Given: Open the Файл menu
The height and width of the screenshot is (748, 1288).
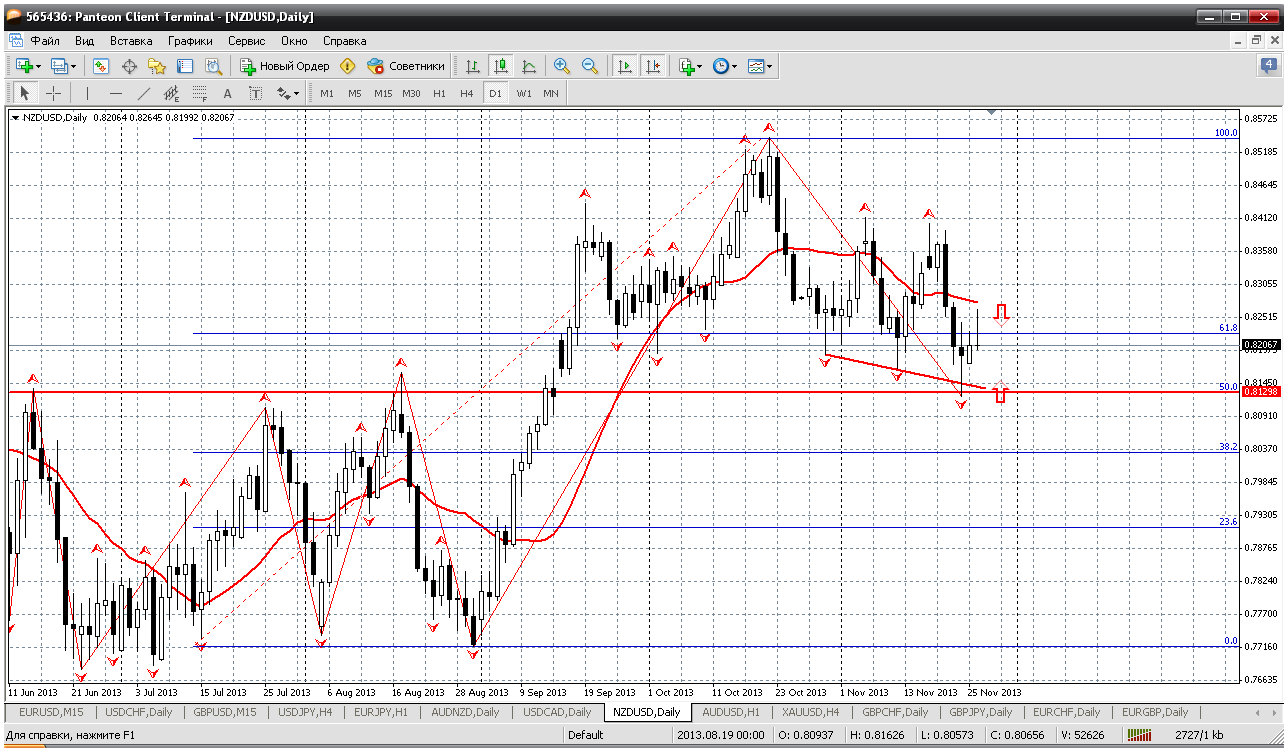Looking at the screenshot, I should coord(45,41).
